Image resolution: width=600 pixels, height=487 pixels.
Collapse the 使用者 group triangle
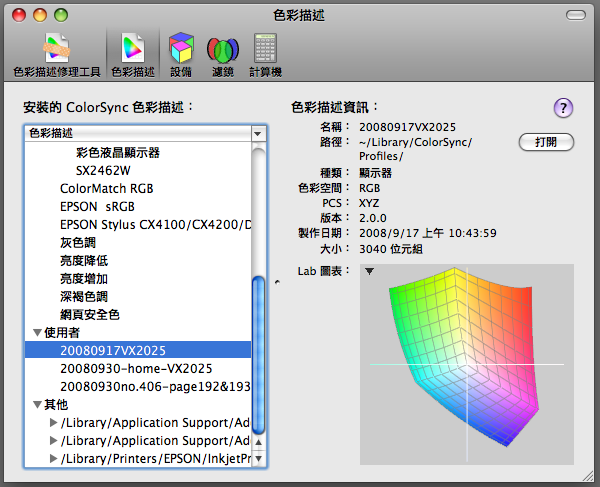pos(38,332)
